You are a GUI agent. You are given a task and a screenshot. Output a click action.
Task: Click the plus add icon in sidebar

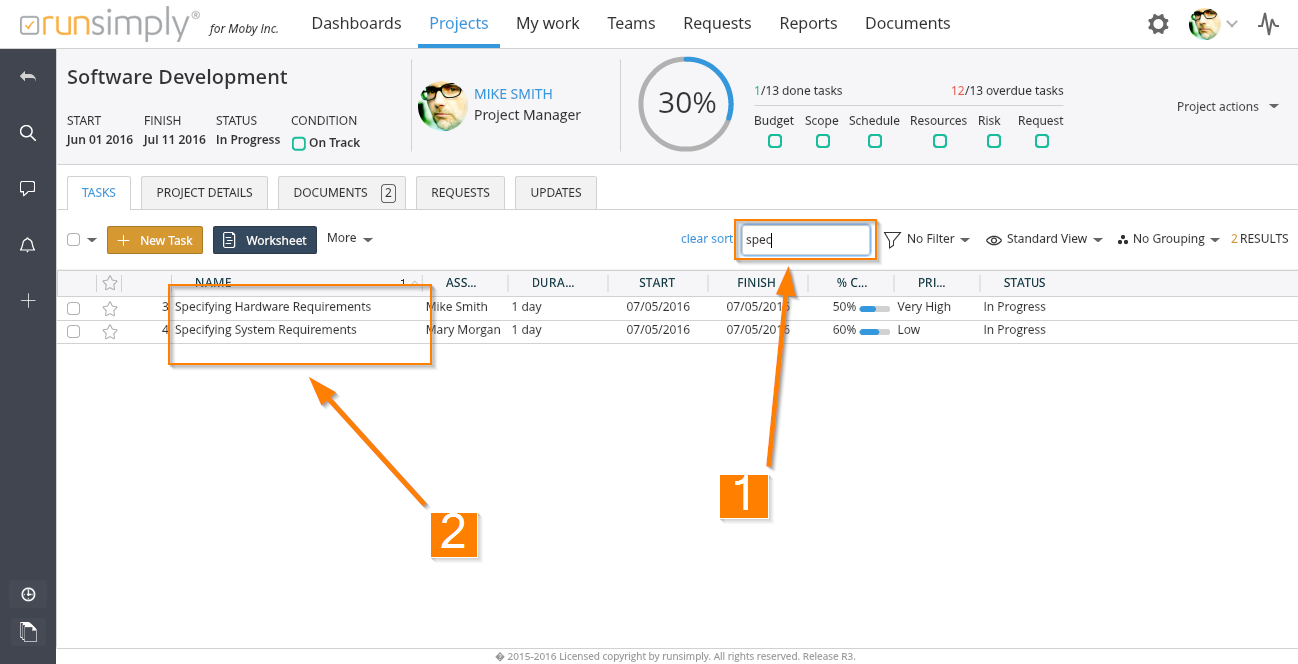click(28, 300)
